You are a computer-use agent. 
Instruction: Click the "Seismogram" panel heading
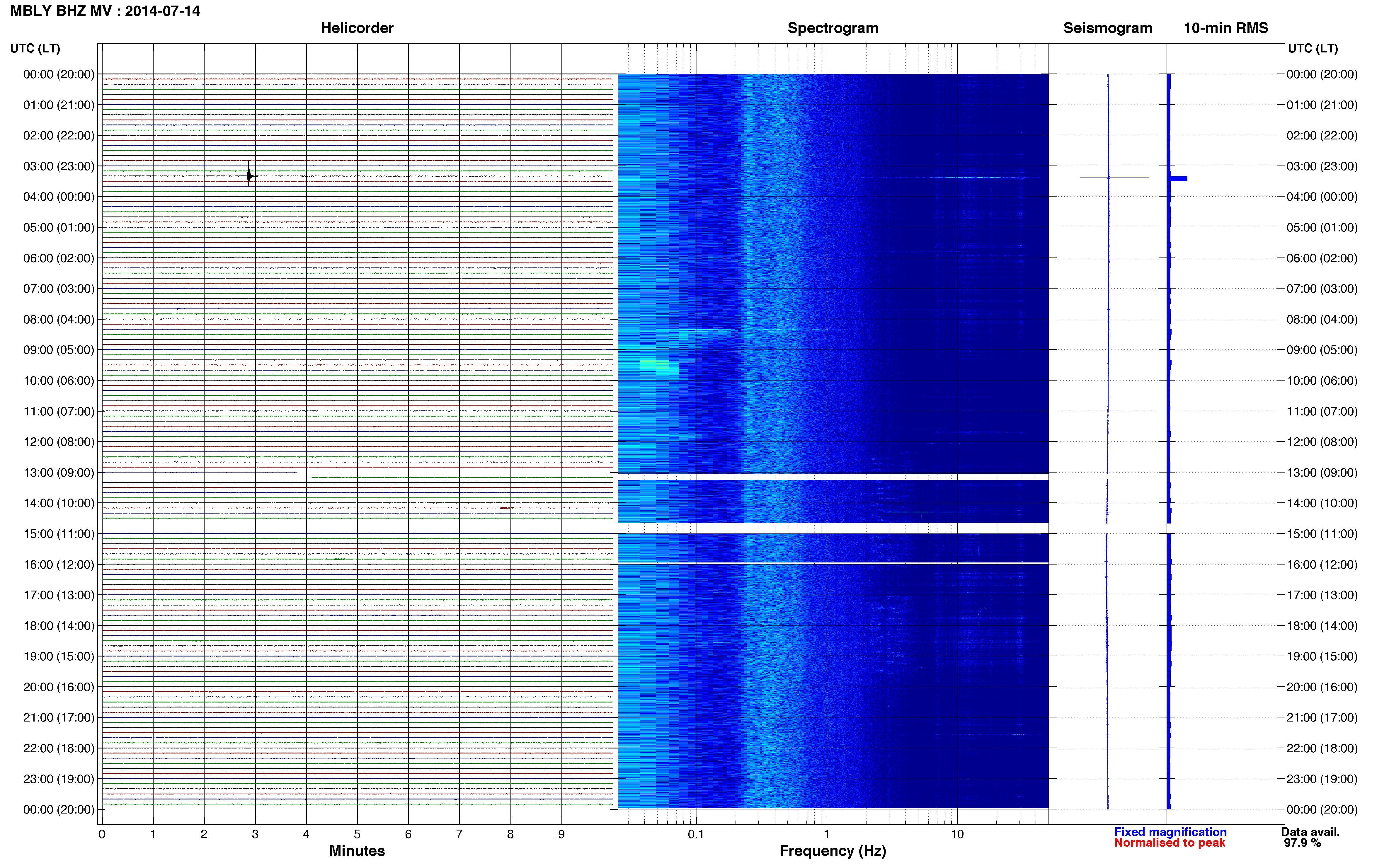(x=1107, y=28)
